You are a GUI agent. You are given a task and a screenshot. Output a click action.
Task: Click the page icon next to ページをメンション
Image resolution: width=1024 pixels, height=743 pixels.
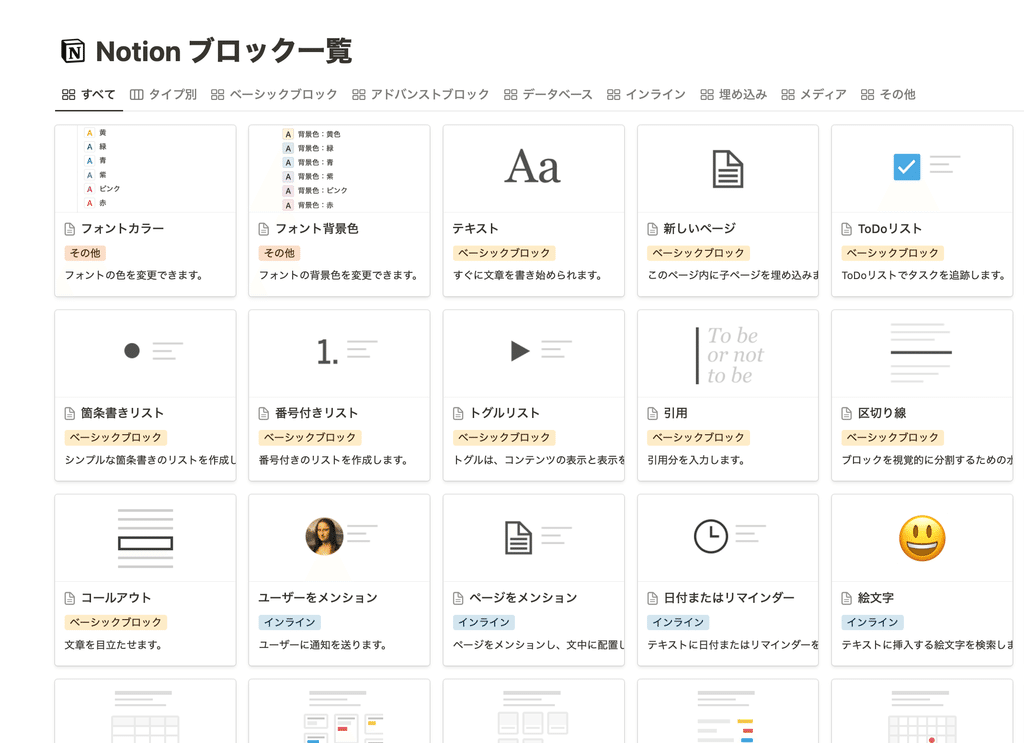458,598
